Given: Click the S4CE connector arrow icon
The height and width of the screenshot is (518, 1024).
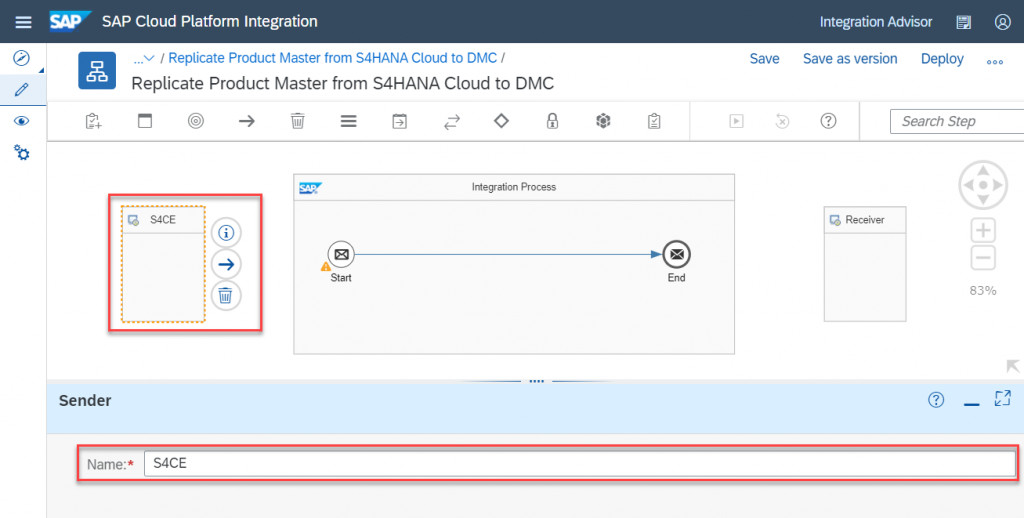Looking at the screenshot, I should 226,264.
